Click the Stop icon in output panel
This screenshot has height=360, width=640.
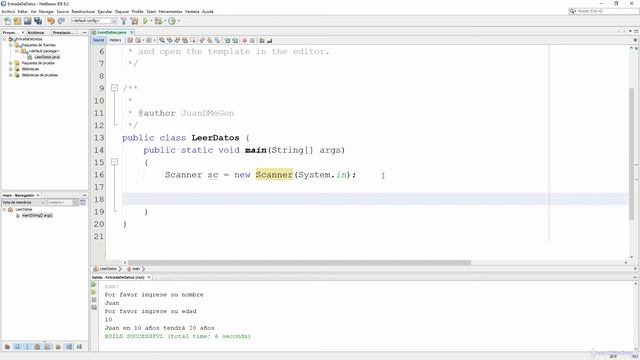(94, 300)
